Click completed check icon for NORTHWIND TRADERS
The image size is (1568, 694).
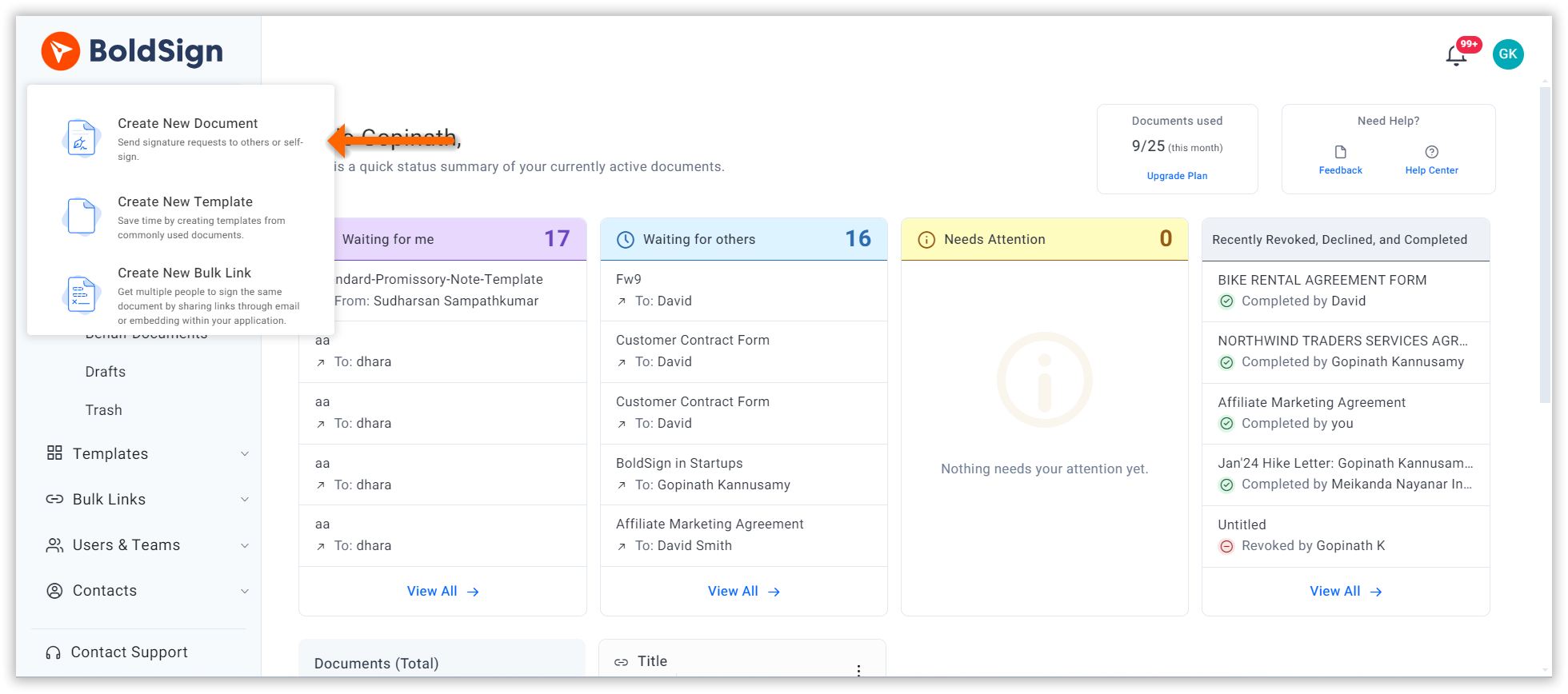tap(1226, 362)
